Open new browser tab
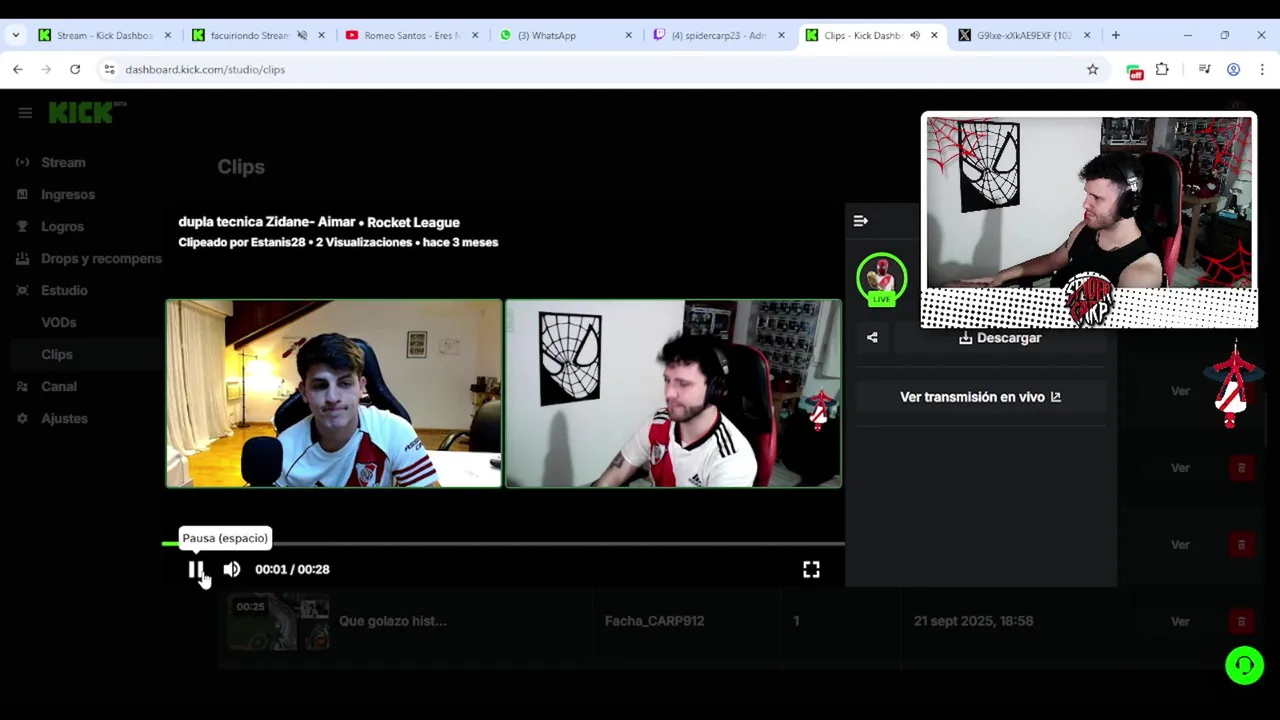Image resolution: width=1280 pixels, height=720 pixels. 1116,35
